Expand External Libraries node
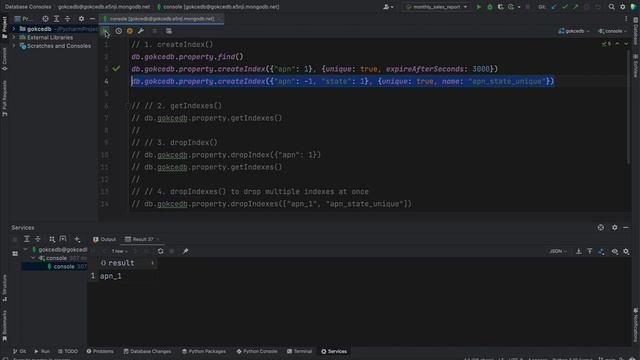 click(x=14, y=38)
